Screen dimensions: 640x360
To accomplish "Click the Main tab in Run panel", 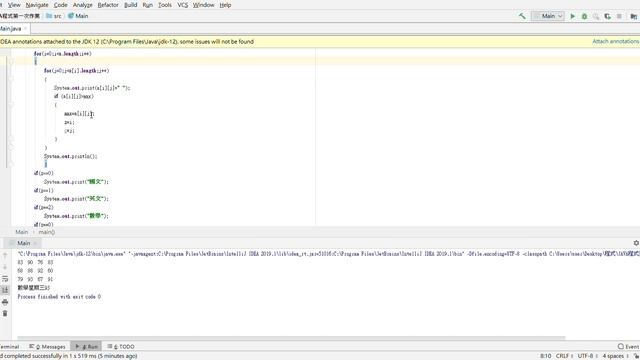I will tap(23, 243).
